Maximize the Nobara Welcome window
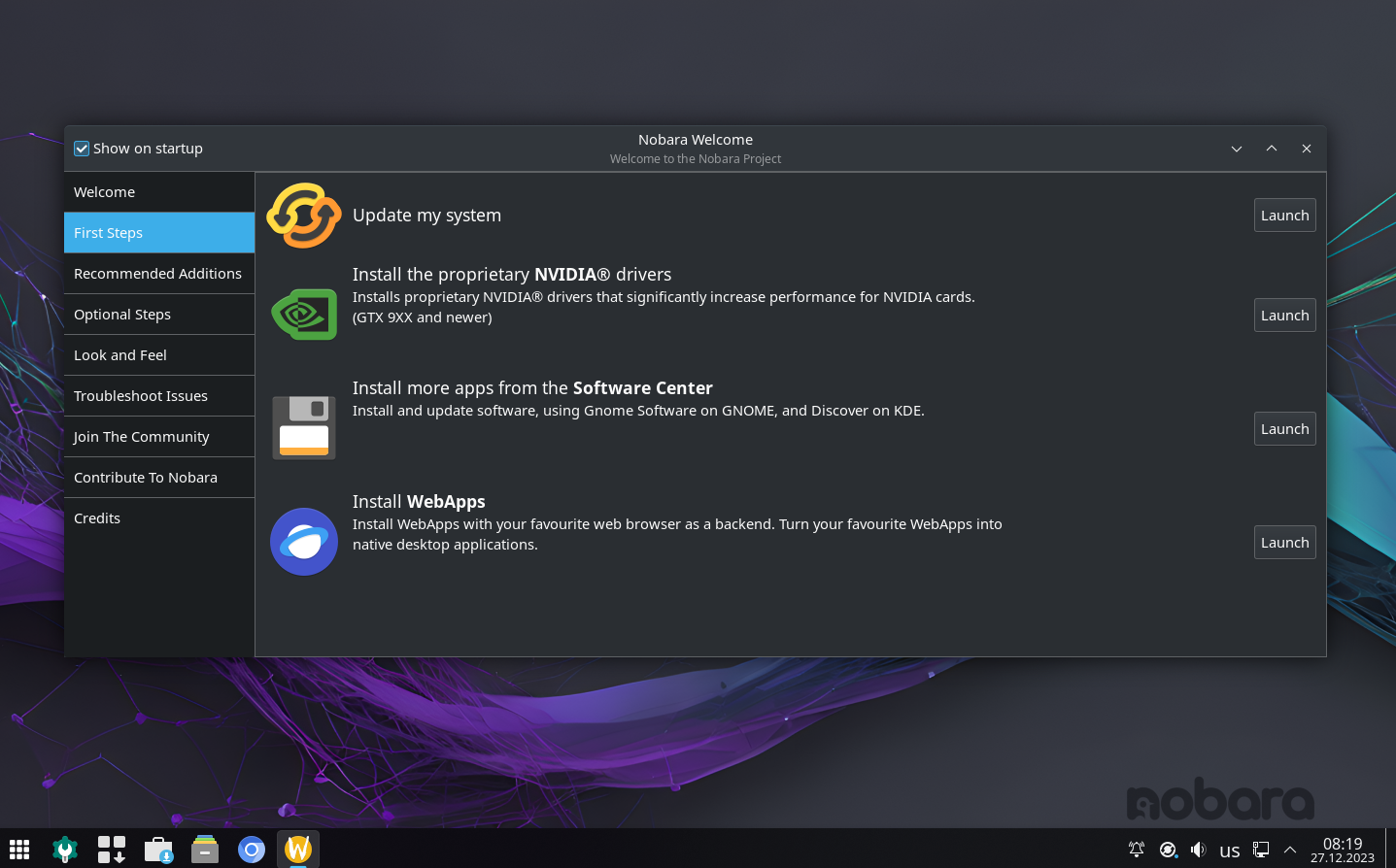Screen dimensions: 1396x868 (x=1272, y=149)
